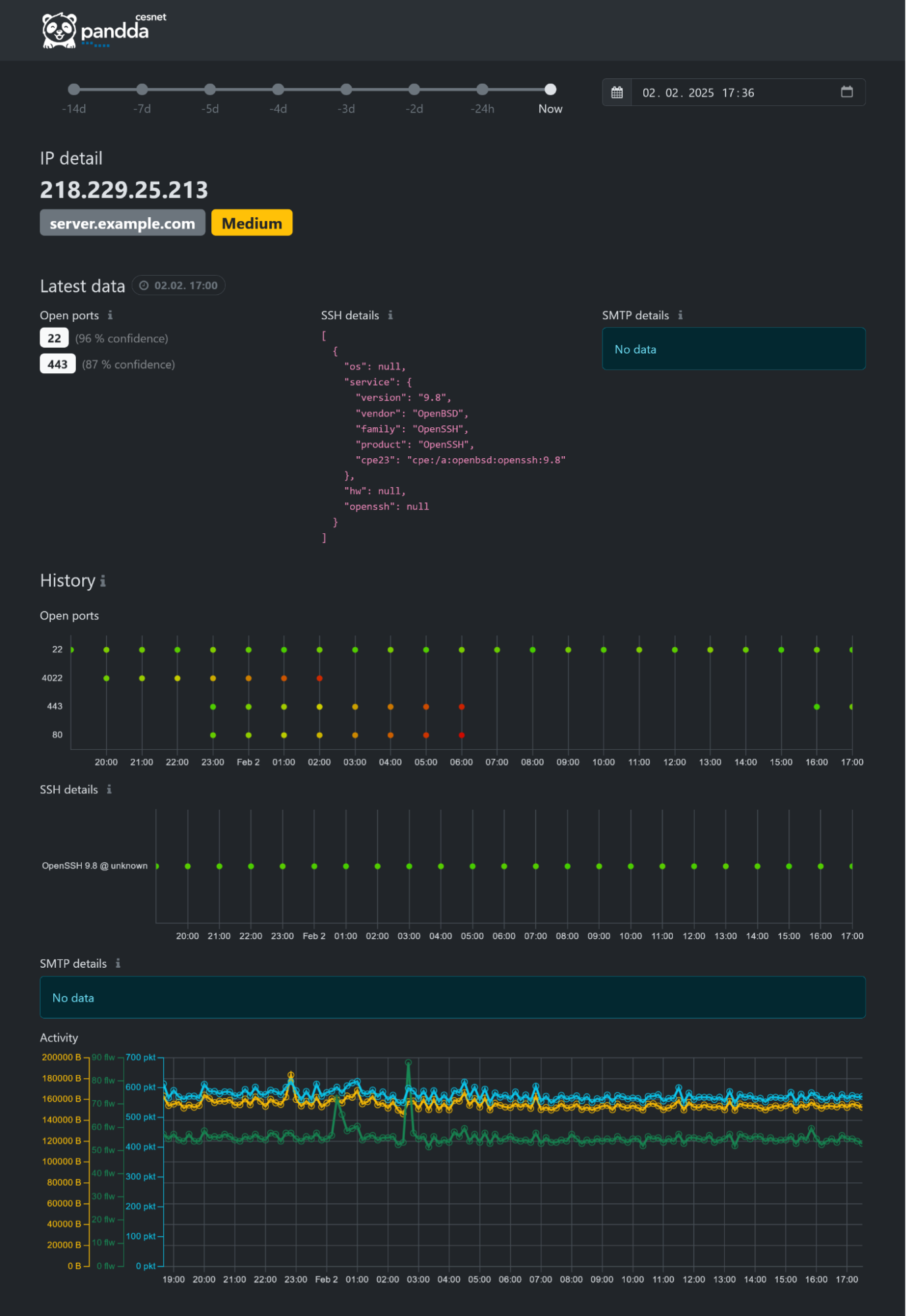Jump to the -3d timeline point

point(346,90)
